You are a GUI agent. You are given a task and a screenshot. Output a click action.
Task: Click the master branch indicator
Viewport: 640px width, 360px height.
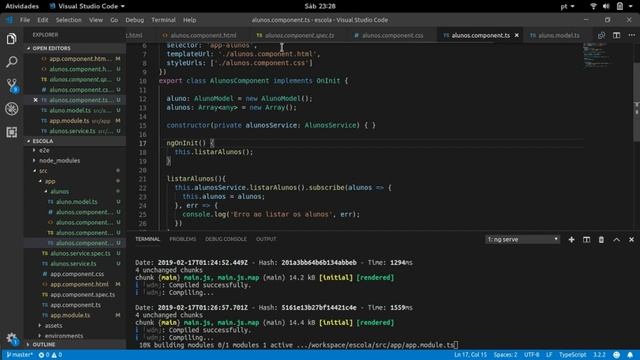tap(19, 355)
